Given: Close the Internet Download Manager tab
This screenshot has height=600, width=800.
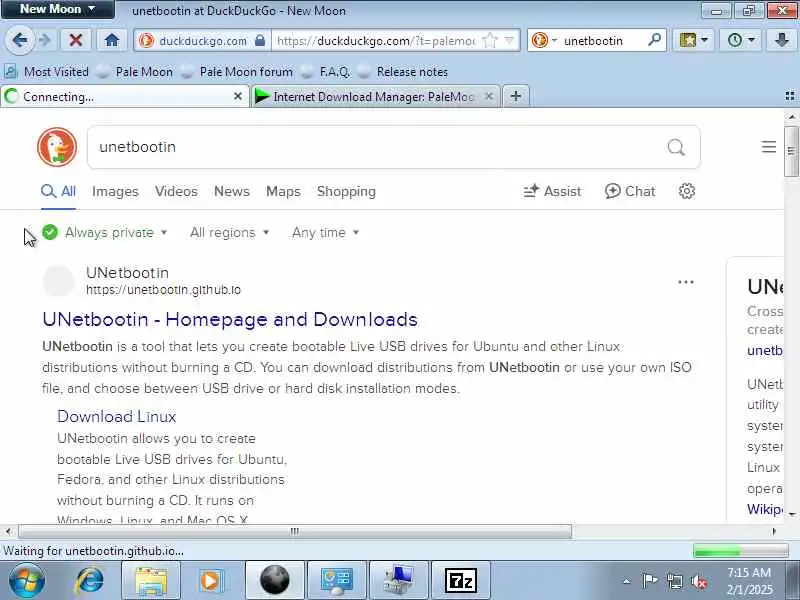Looking at the screenshot, I should 489,96.
